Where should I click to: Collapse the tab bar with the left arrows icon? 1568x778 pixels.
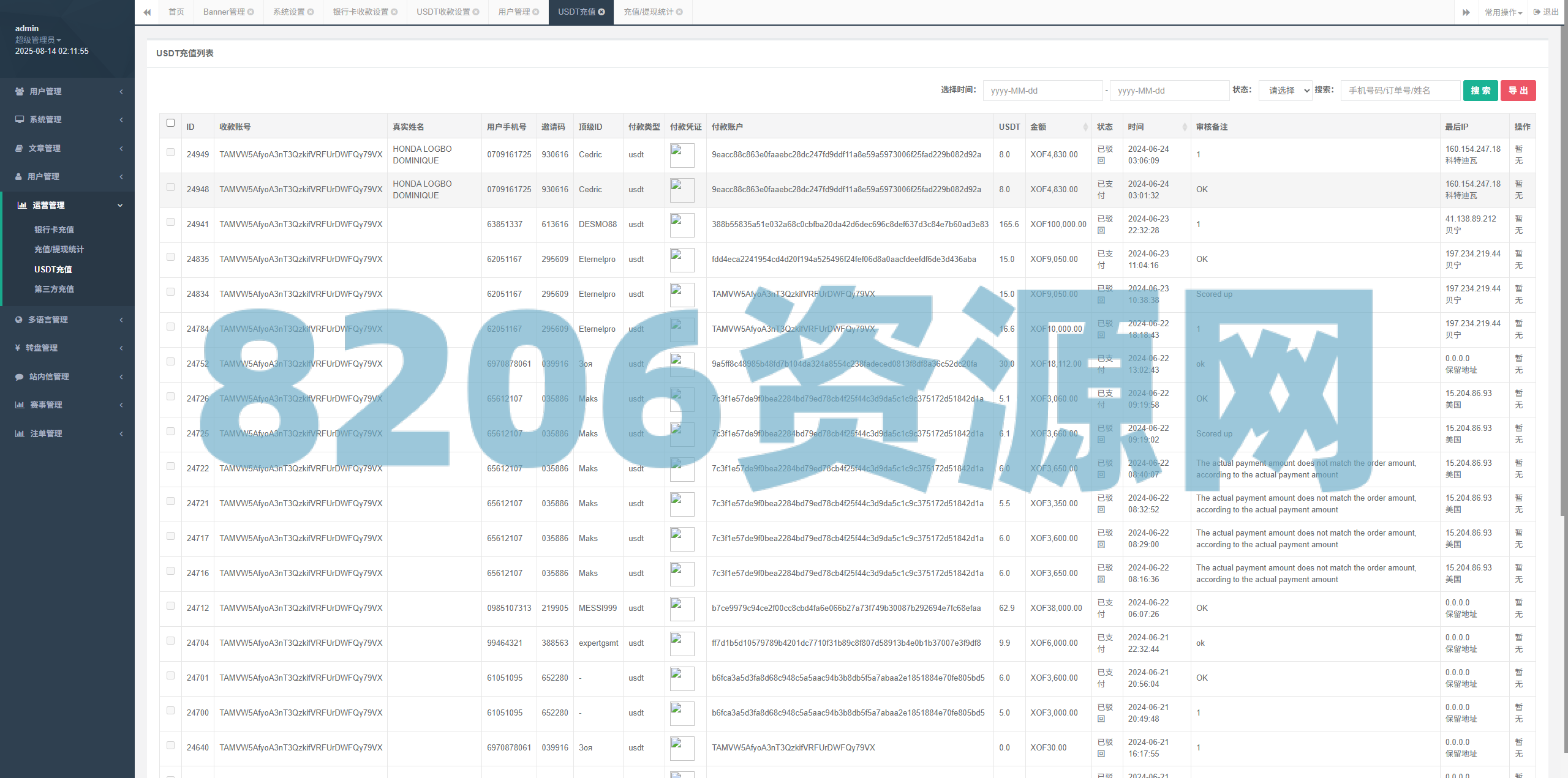(147, 12)
